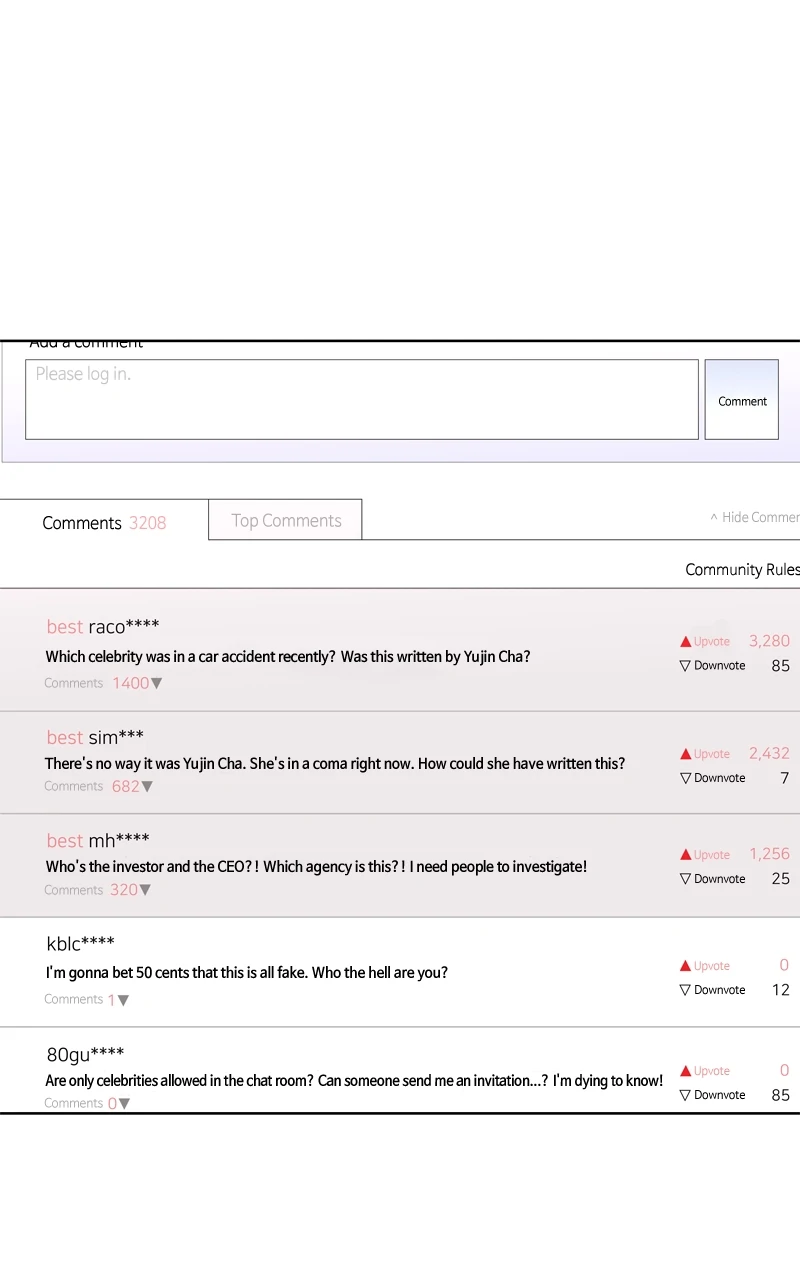Expand the 320 replies under mh's comment
The height and width of the screenshot is (1280, 800).
pyautogui.click(x=130, y=889)
